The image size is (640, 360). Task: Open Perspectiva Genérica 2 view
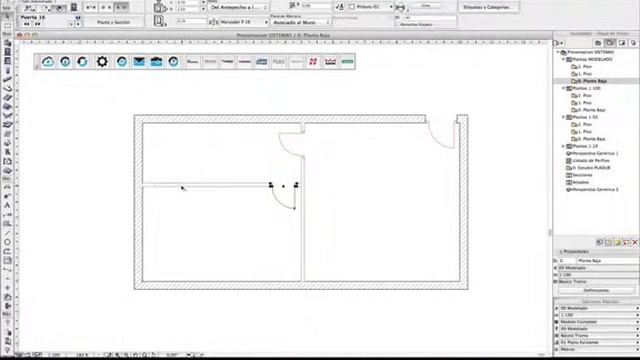[595, 190]
